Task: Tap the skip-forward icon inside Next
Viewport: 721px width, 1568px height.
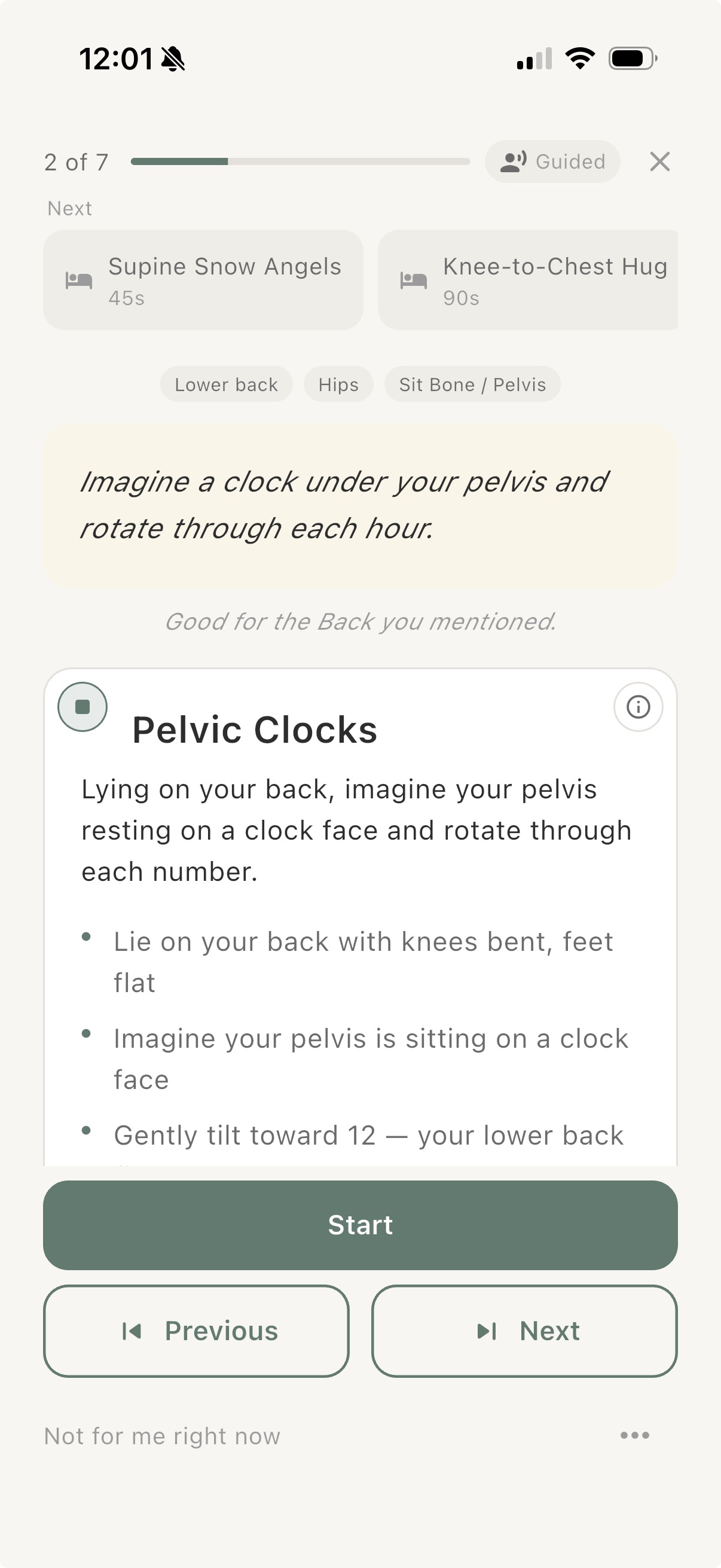Action: (x=487, y=1331)
